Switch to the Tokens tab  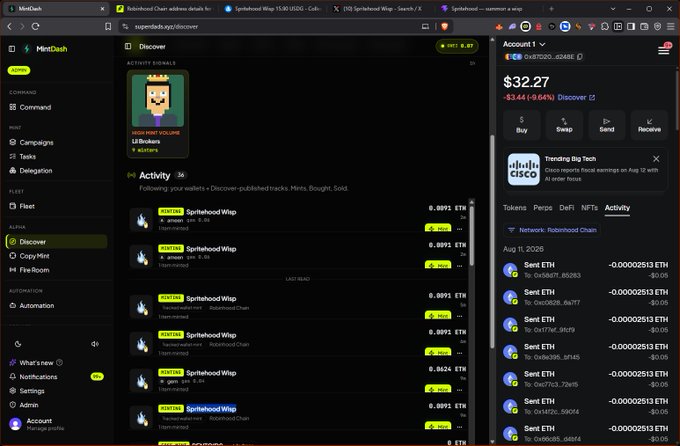pos(514,208)
